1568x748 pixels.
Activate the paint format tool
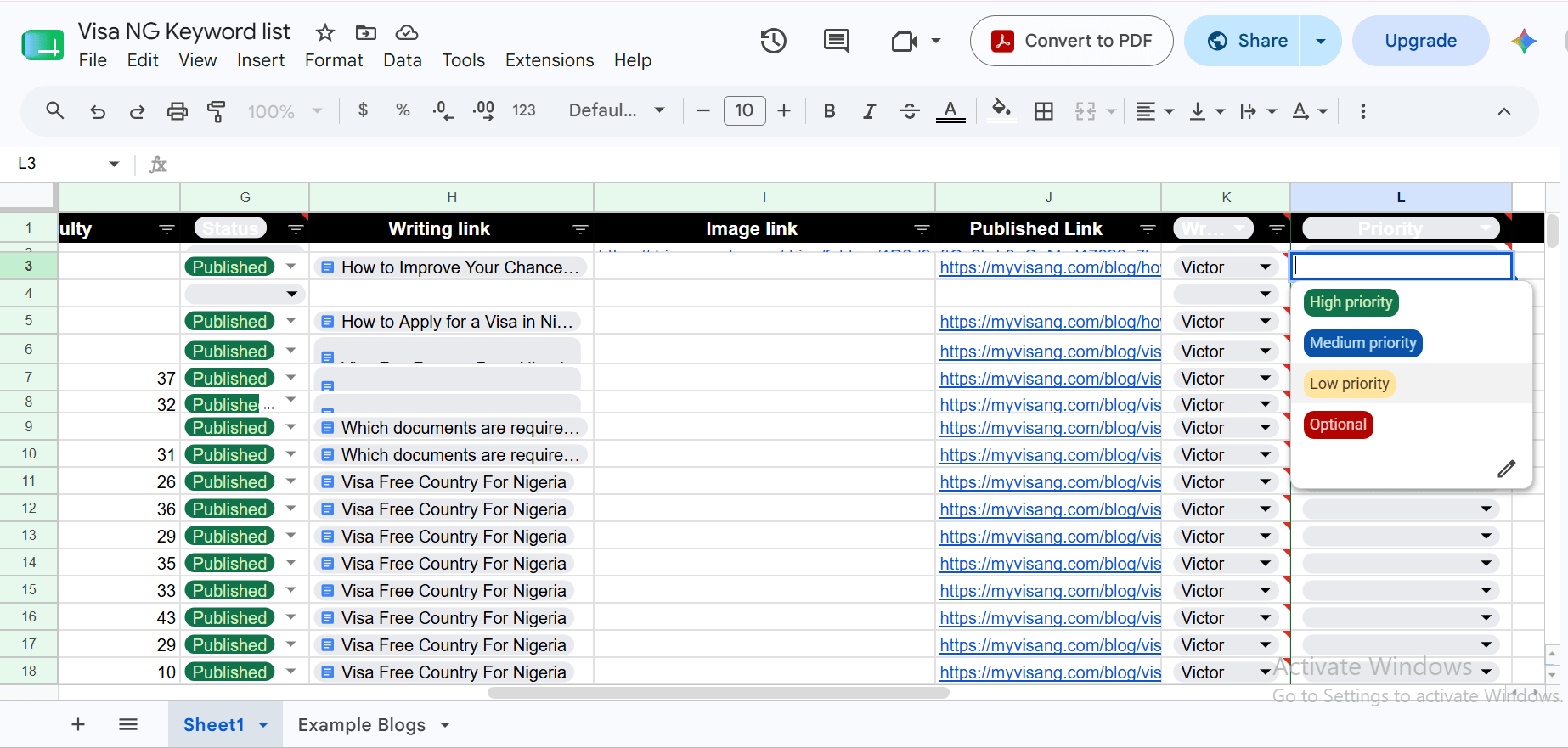click(x=217, y=111)
